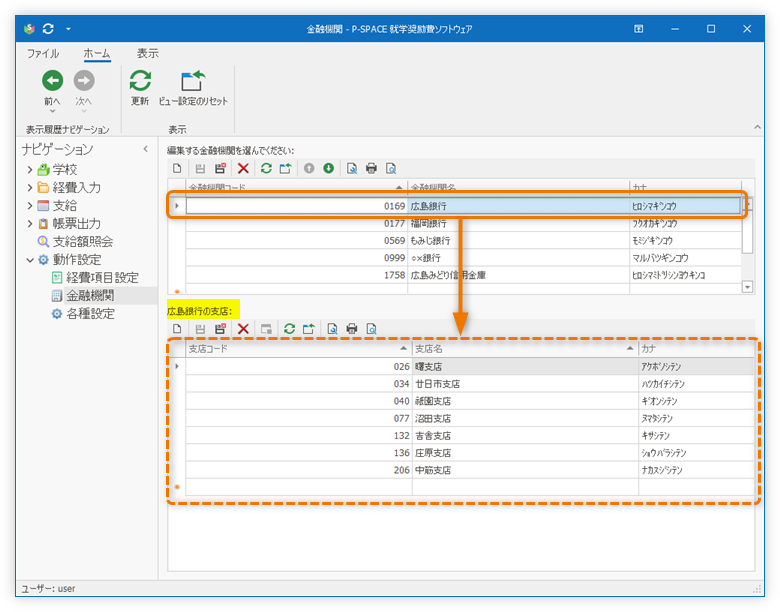780x612 pixels.
Task: Select the 廿日市支店 branch row
Action: 470,384
